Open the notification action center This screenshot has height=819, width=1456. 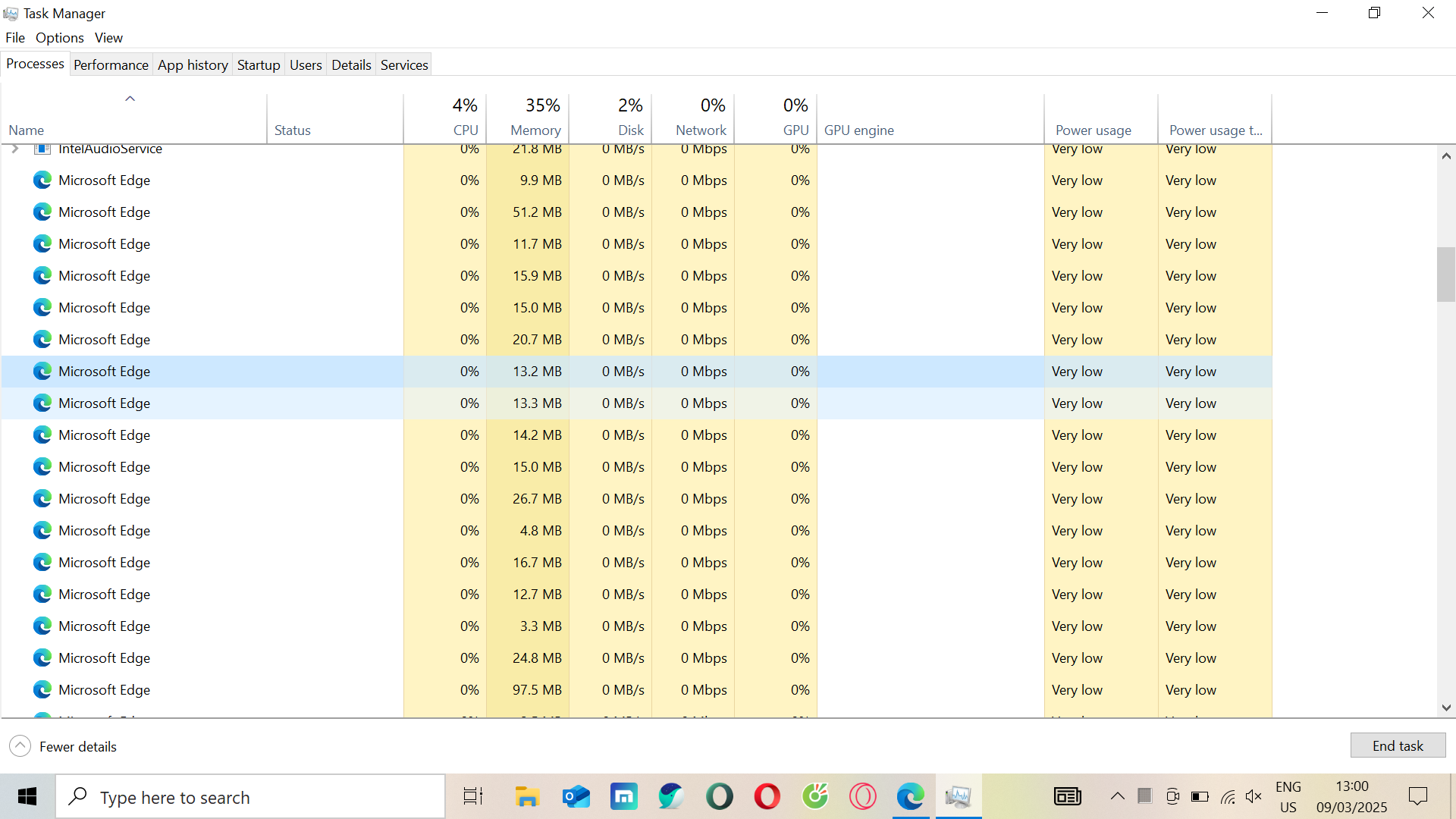1417,796
